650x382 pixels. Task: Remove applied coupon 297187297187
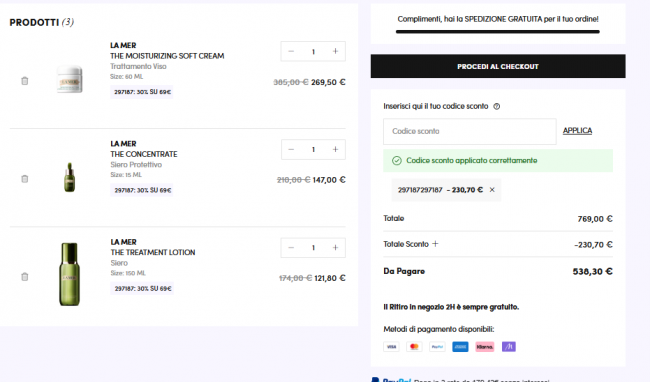tap(492, 190)
